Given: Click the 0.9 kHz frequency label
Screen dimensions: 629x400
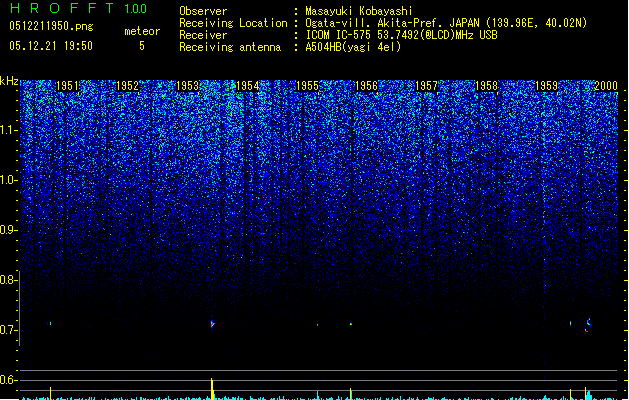Looking at the screenshot, I should tap(8, 230).
